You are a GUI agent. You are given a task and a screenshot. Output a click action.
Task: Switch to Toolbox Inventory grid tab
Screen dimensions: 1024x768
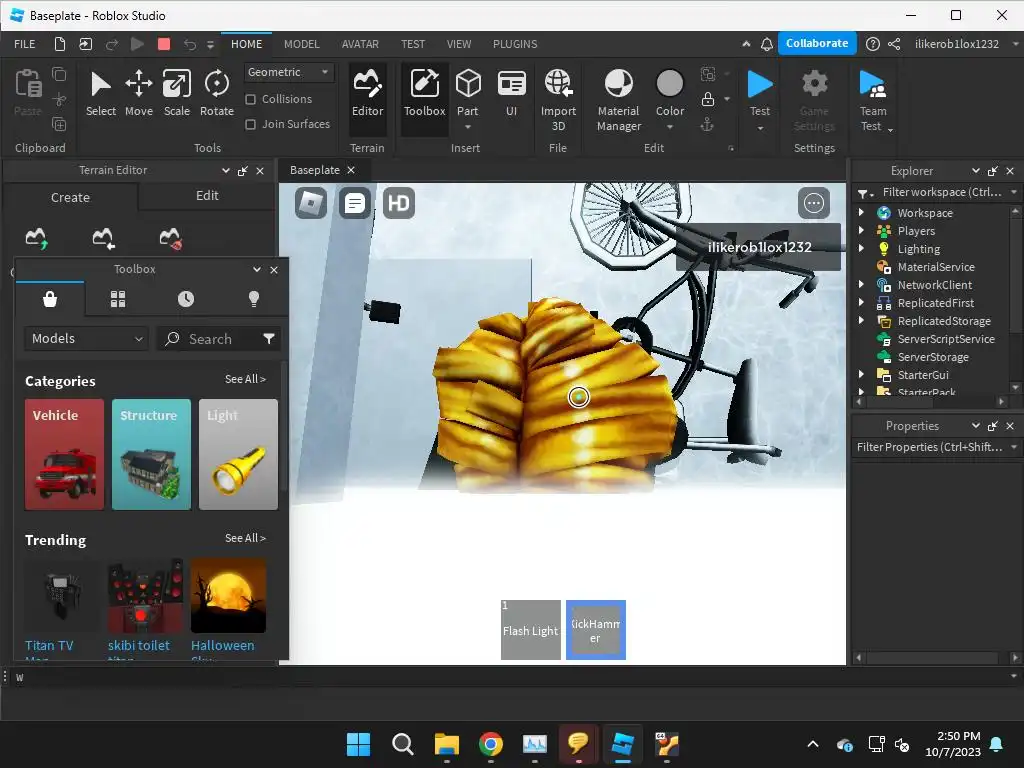tap(118, 299)
